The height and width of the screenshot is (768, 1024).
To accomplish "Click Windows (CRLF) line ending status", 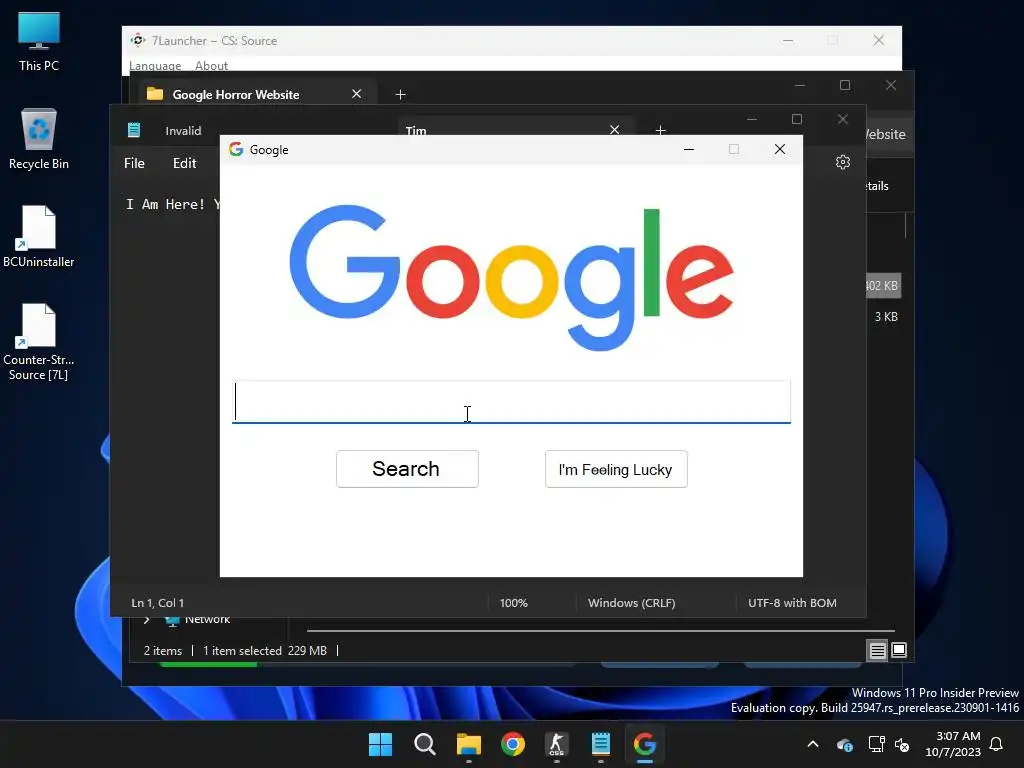I will [632, 603].
